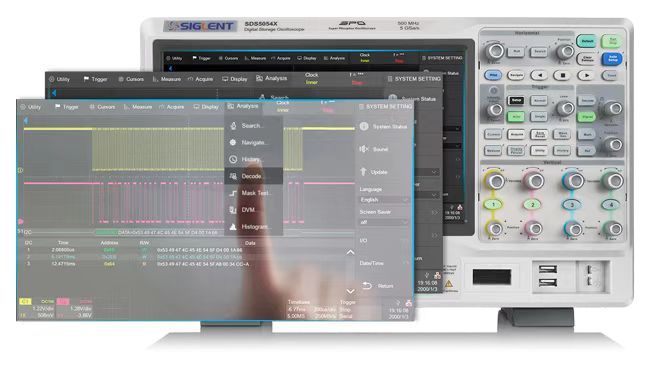Choose the Mask Test icon entry
The image size is (650, 380).
coord(233,193)
